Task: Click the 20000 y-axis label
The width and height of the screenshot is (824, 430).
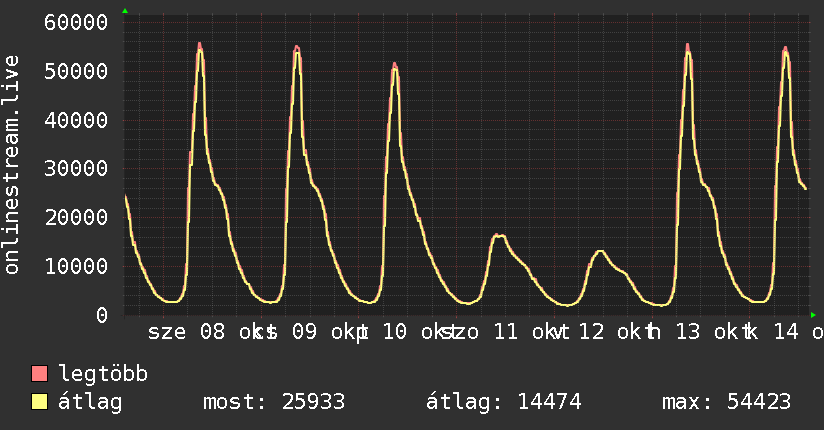Action: click(x=76, y=218)
